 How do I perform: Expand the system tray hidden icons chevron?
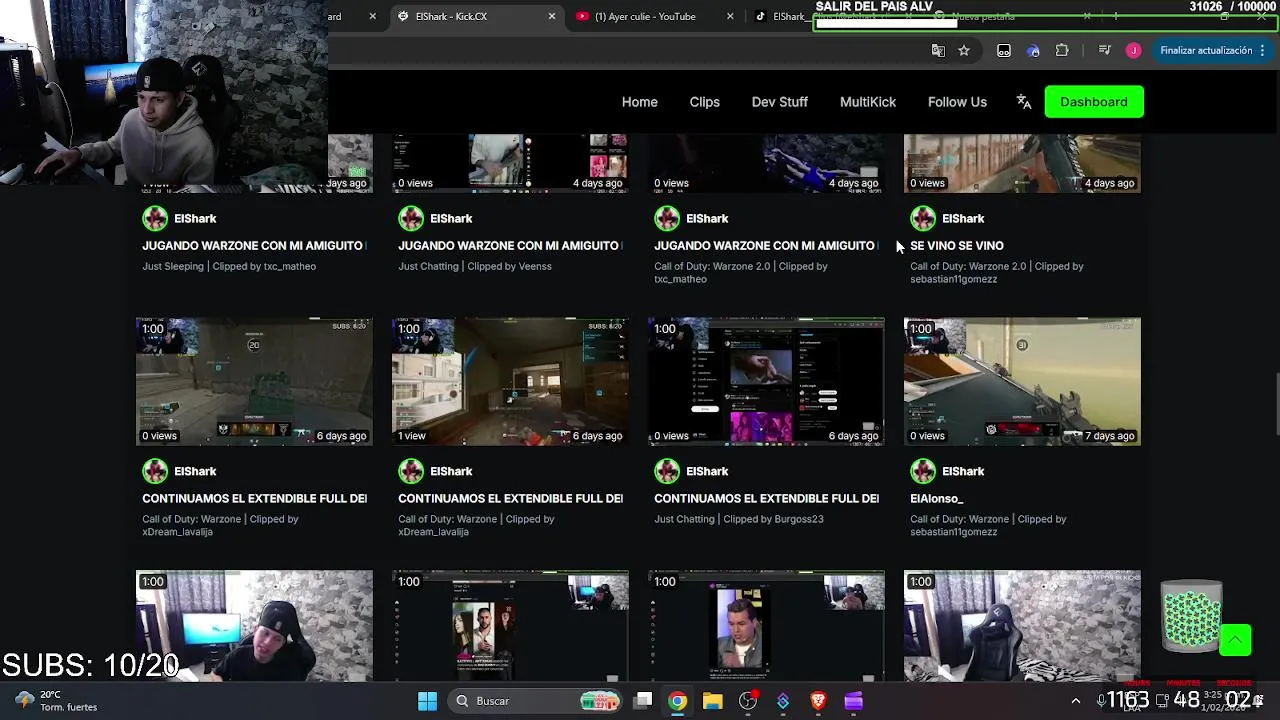tap(1075, 701)
